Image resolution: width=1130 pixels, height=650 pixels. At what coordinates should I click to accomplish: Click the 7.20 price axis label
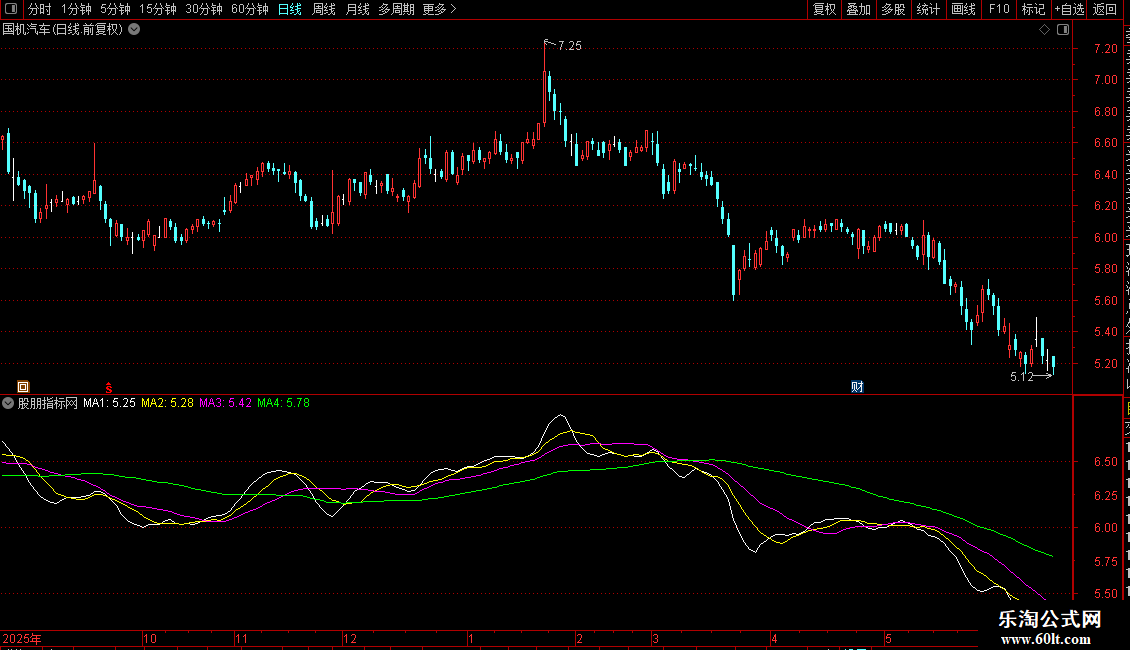[1105, 49]
